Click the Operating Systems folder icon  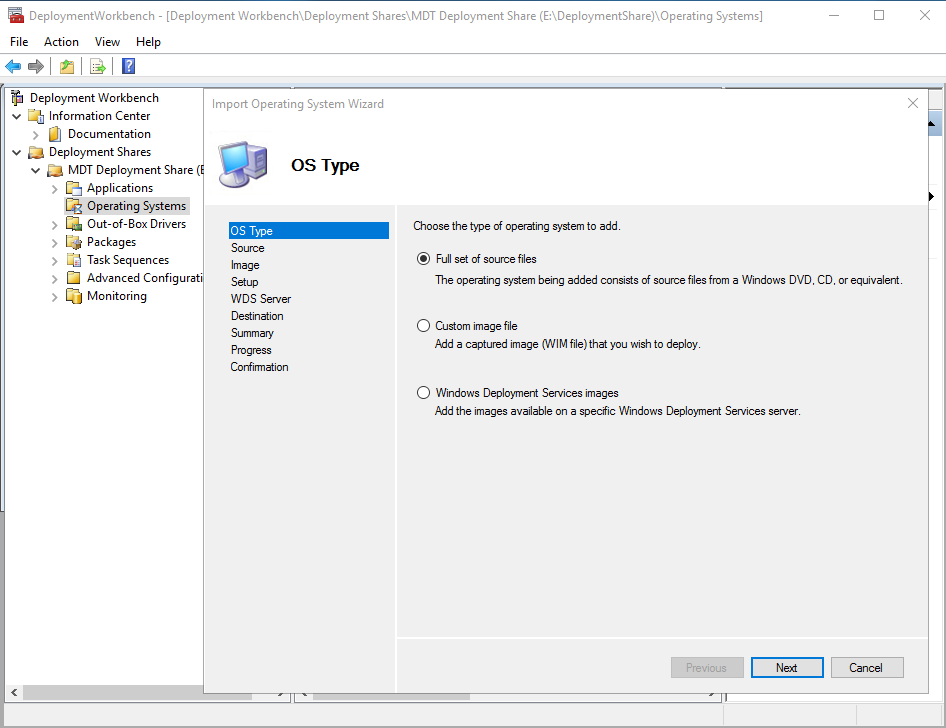click(x=74, y=206)
